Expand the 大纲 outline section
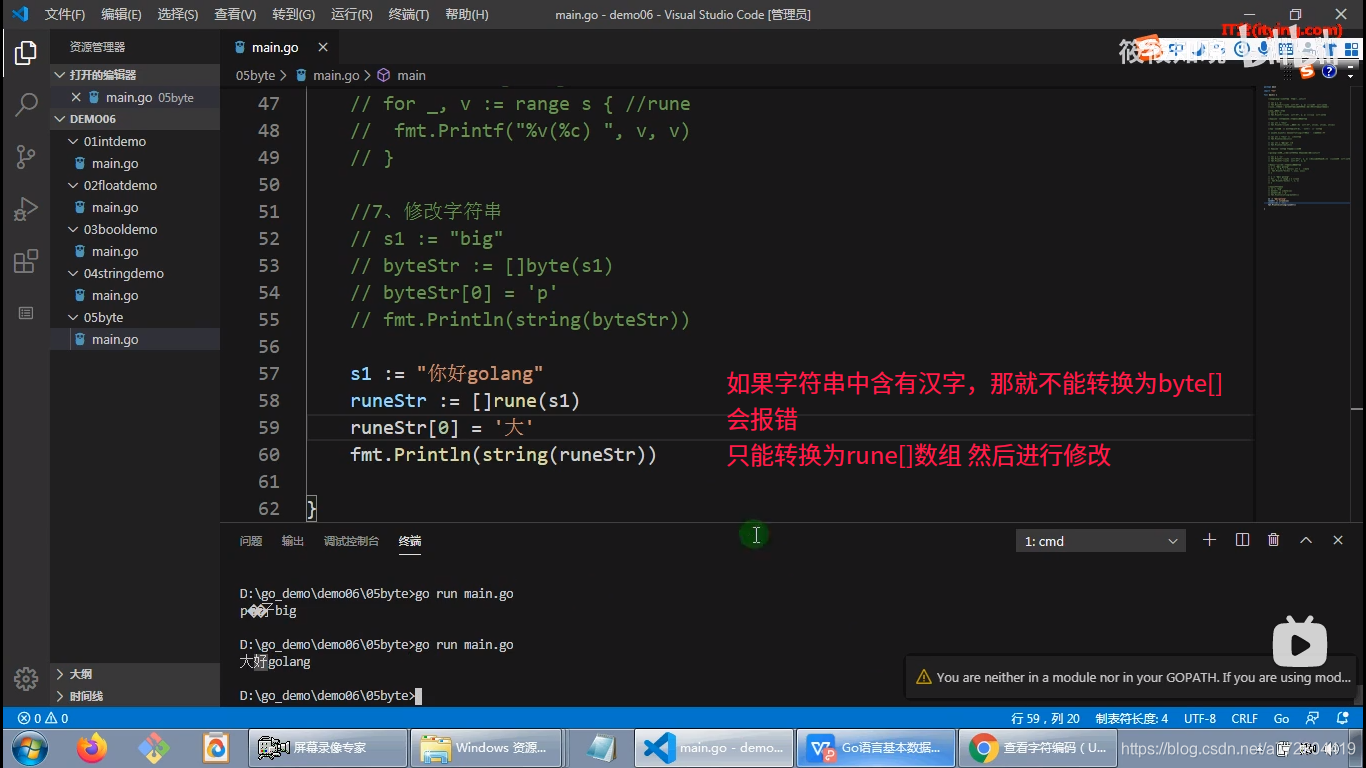 click(x=135, y=674)
